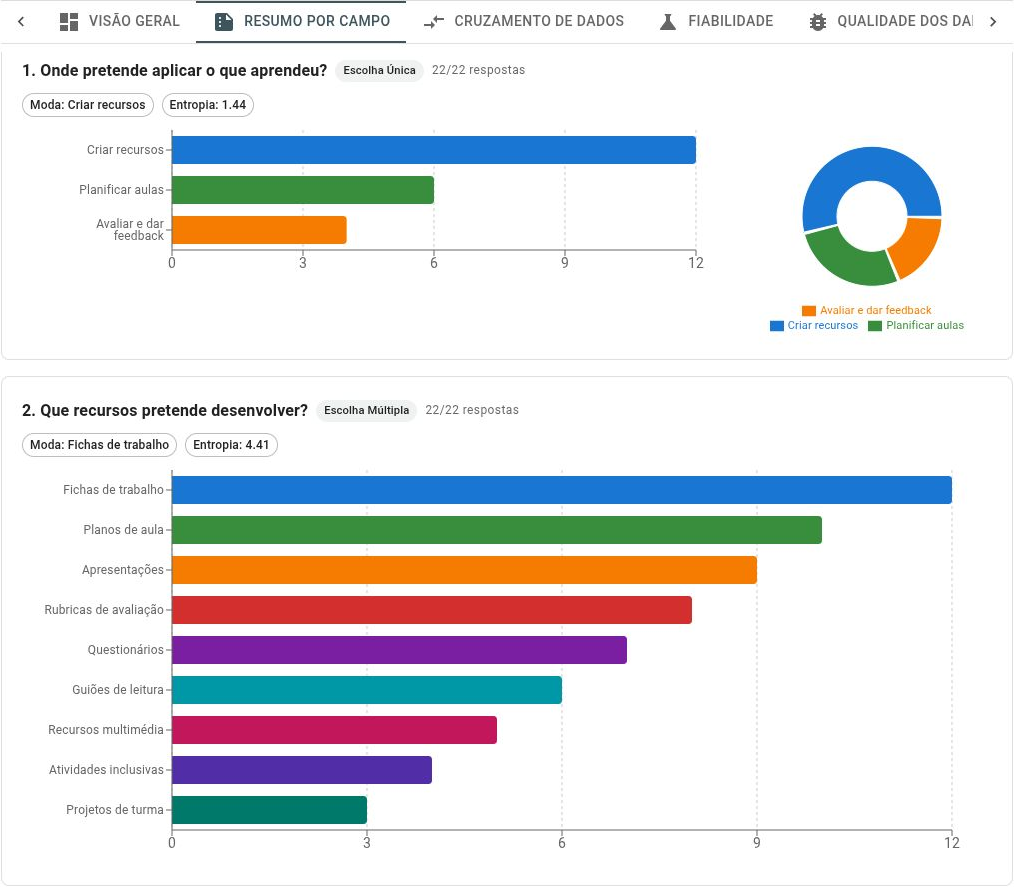Select the Resumo por Campo tab
This screenshot has height=887, width=1014.
click(301, 21)
